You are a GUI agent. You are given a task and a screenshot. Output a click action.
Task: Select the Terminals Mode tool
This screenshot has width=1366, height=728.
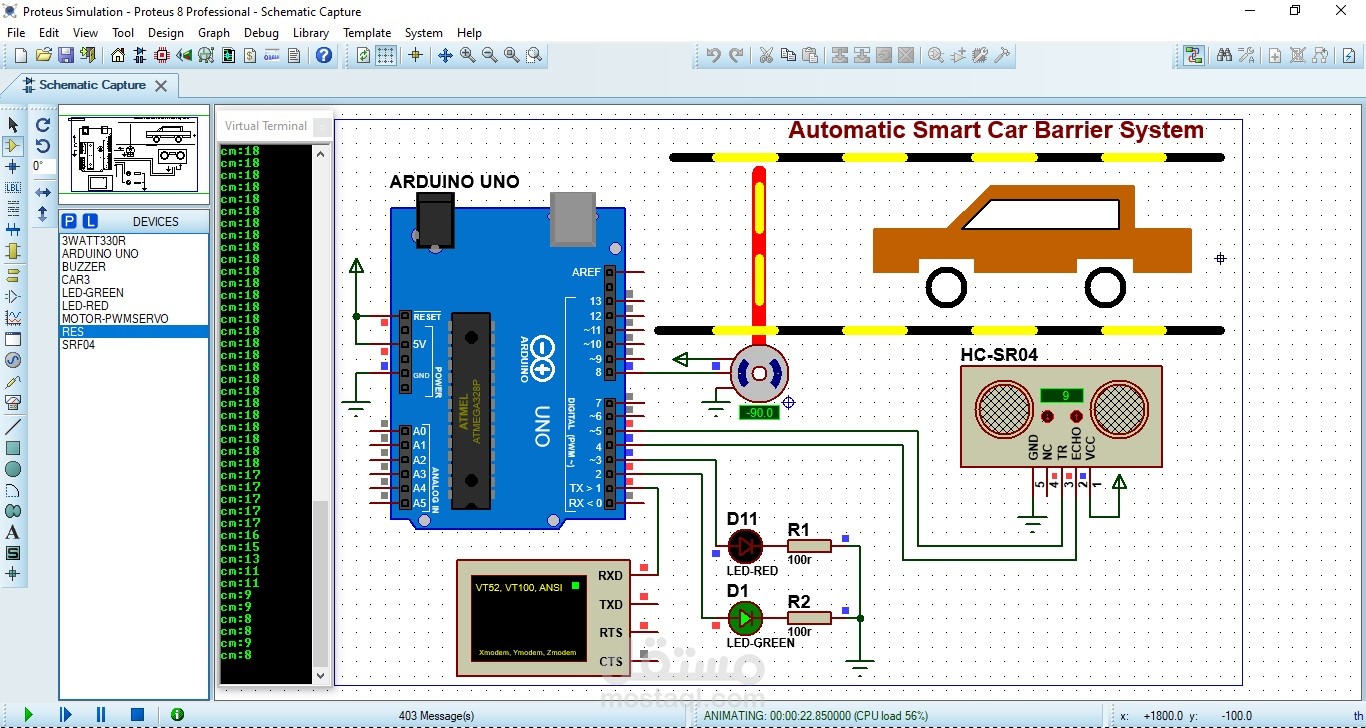[x=13, y=275]
